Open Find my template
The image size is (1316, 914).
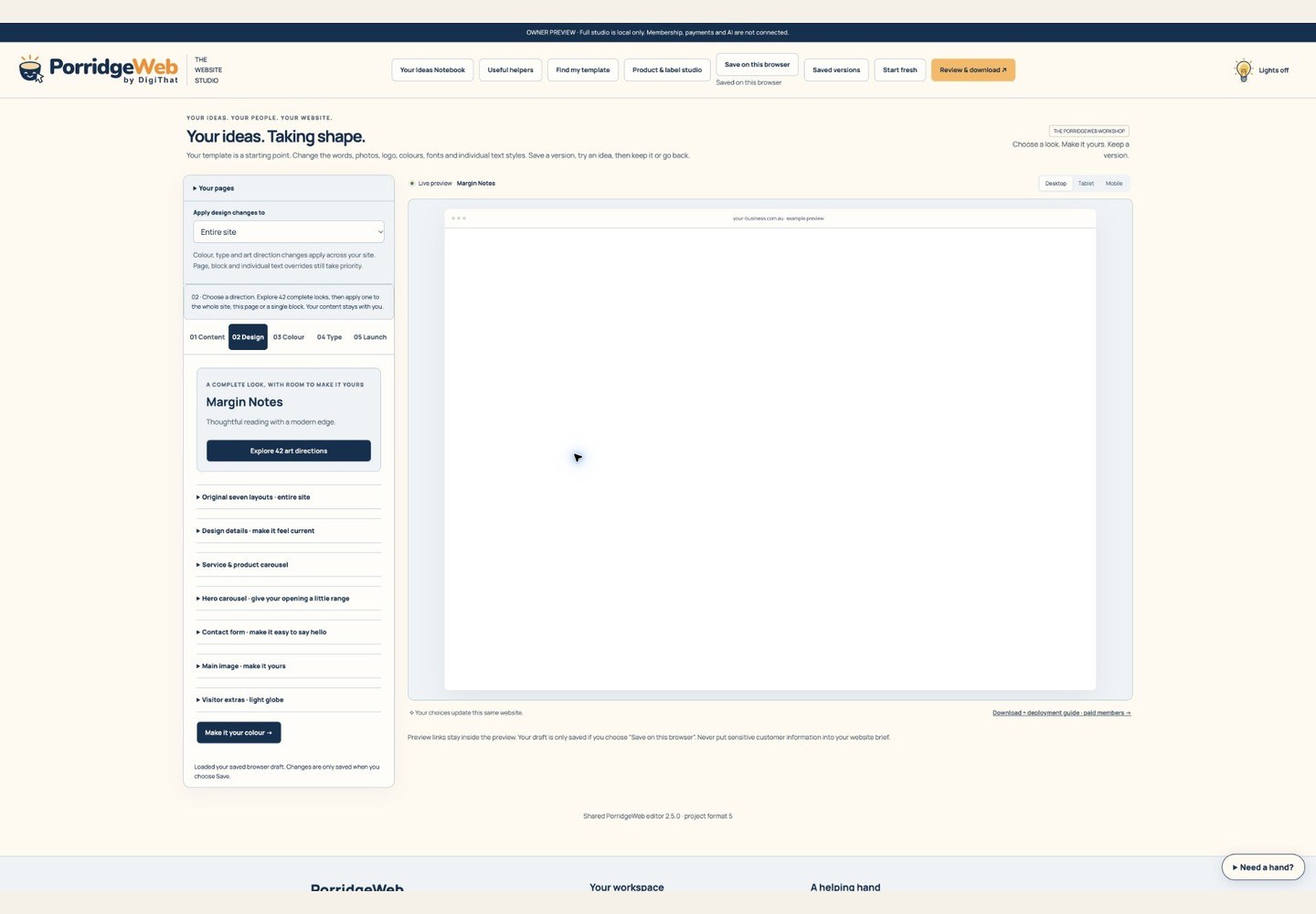pos(583,70)
